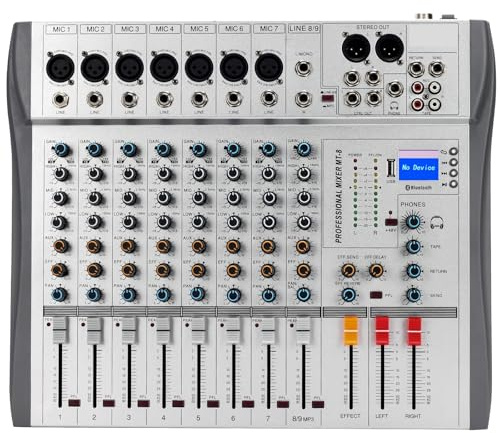This screenshot has height=433, width=500.
Task: Click the MIC 7 XLR input socket
Action: pyautogui.click(x=269, y=67)
